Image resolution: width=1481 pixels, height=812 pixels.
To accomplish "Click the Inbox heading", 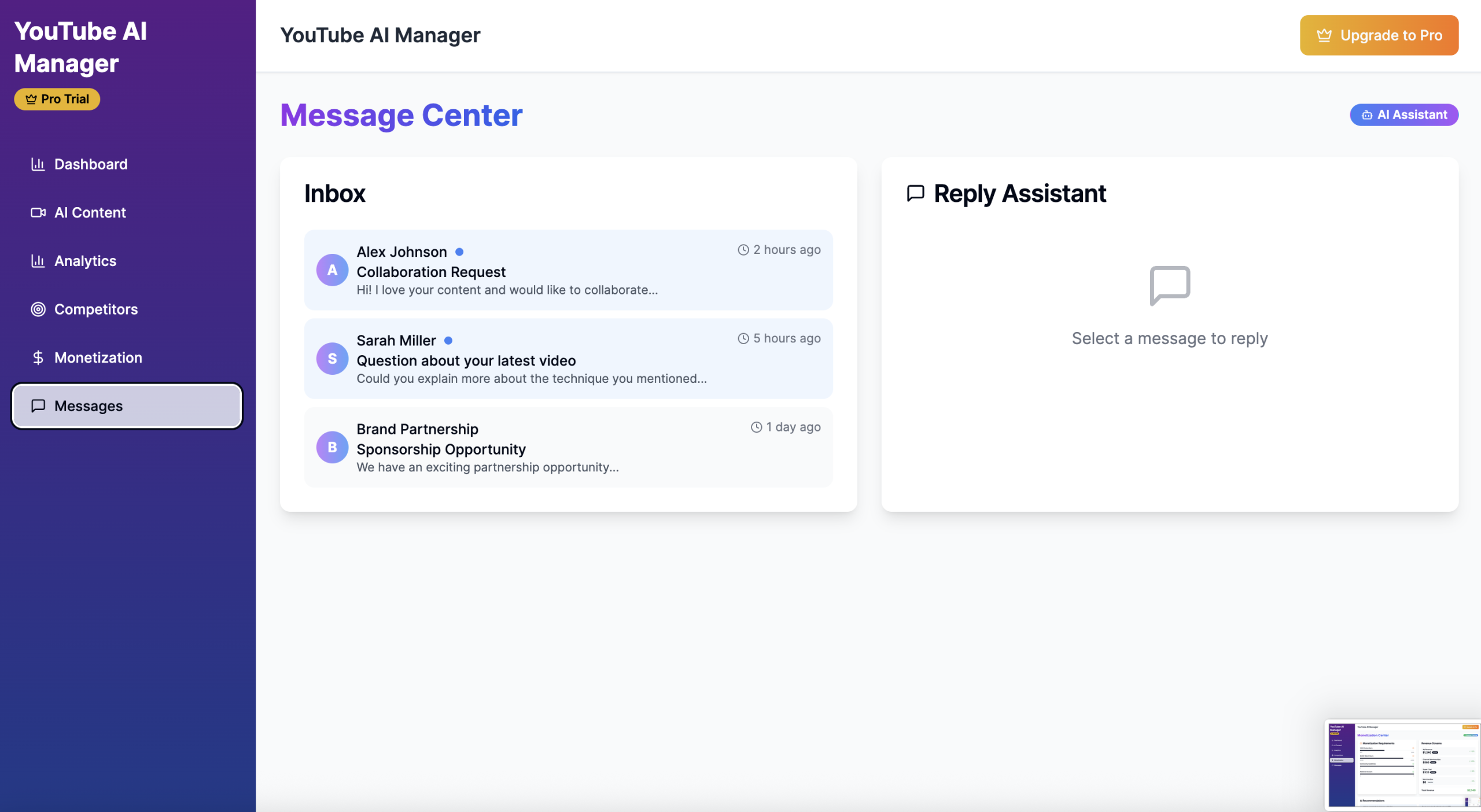I will [x=335, y=193].
